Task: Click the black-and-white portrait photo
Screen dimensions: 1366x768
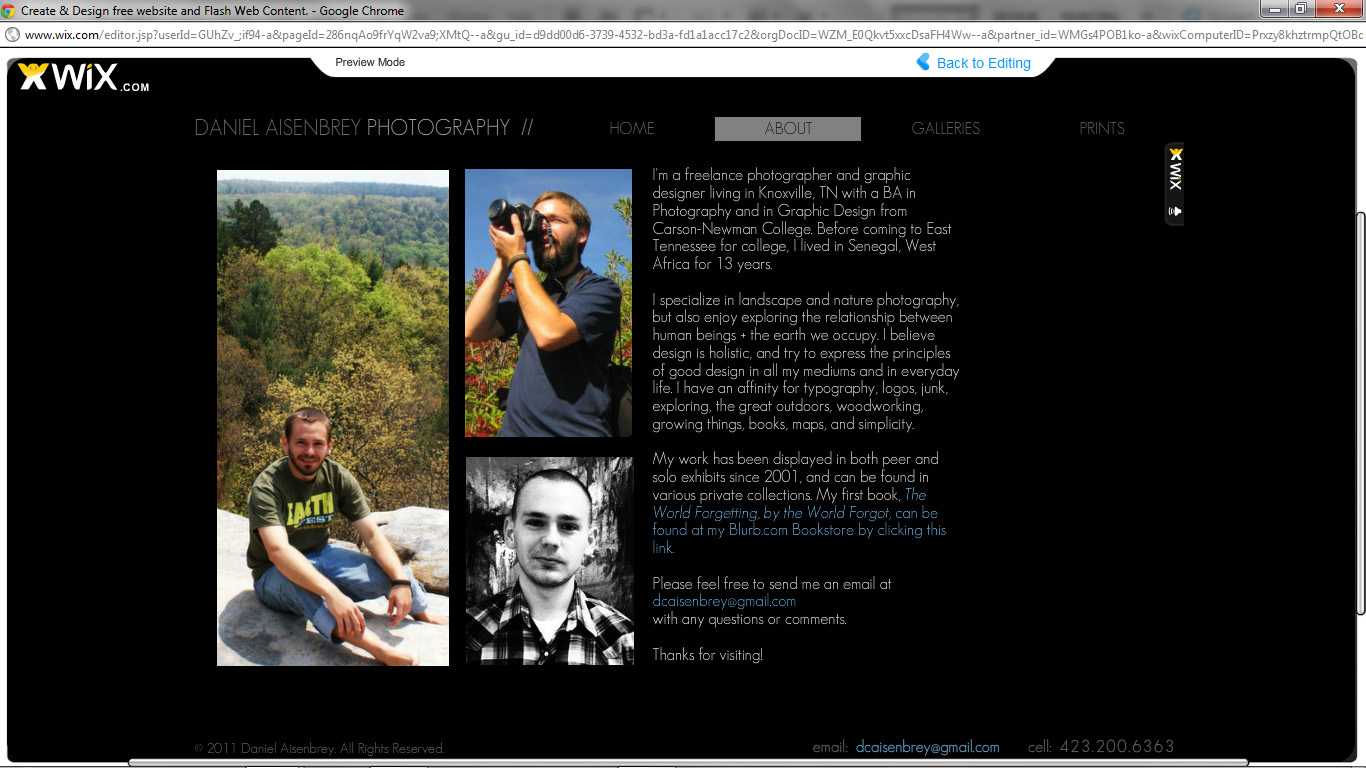Action: coord(549,561)
